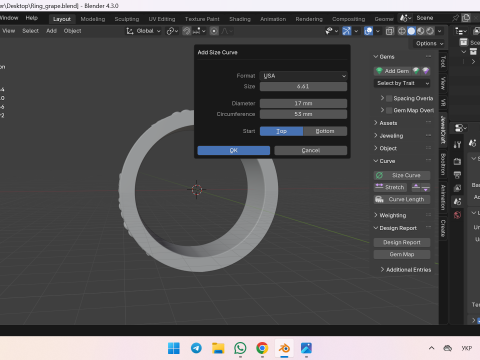This screenshot has width=480, height=360.
Task: Open viewport shading options dropdown arrow
Action: (440, 31)
